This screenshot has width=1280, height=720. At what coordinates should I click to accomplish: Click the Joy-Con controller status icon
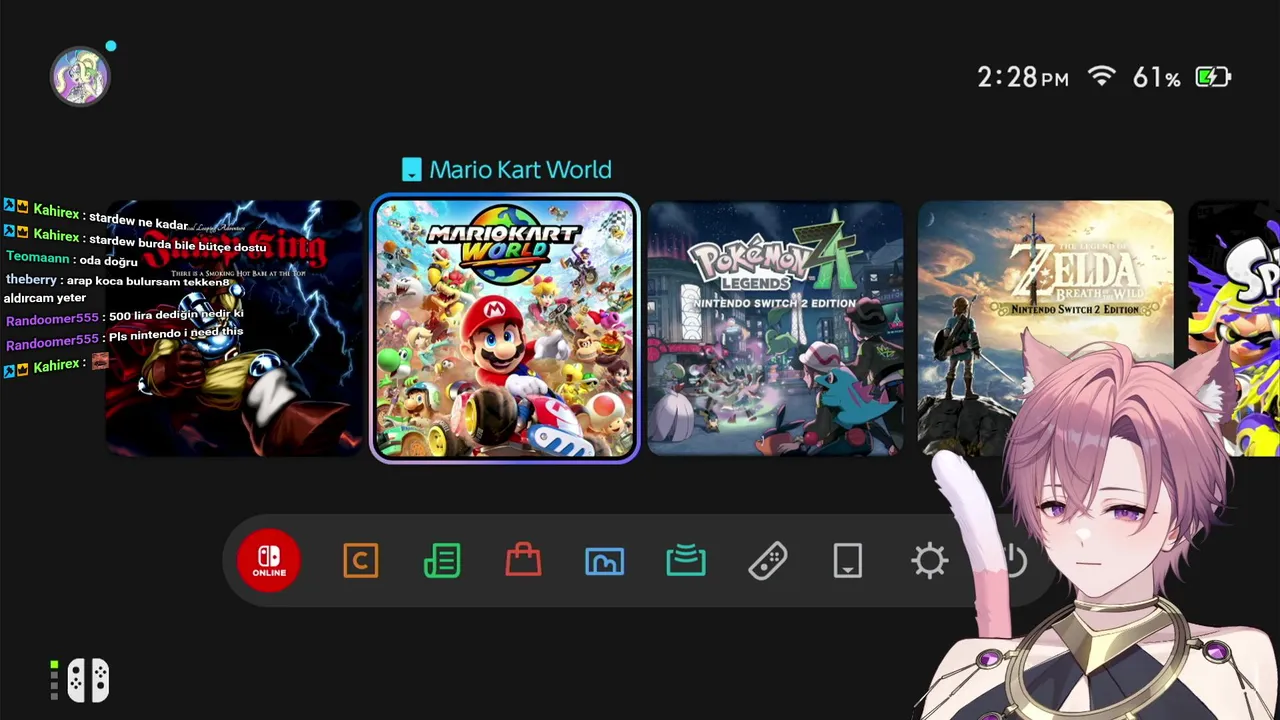click(x=88, y=681)
